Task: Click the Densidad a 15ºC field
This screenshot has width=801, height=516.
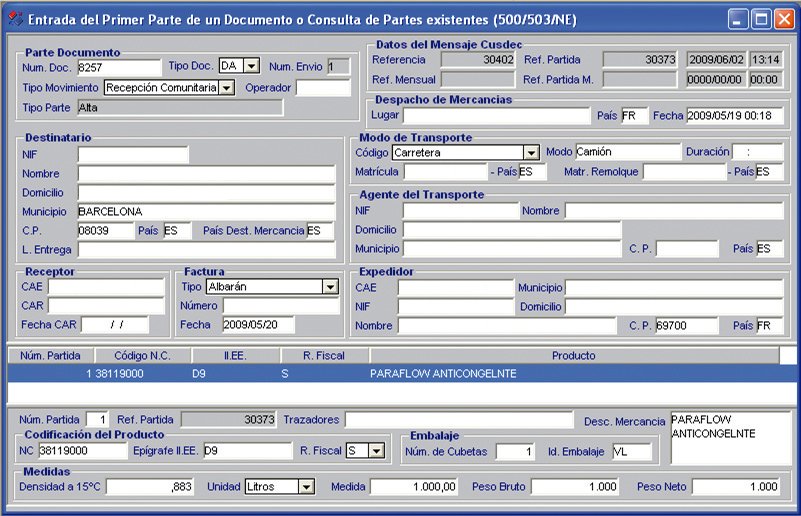Action: 151,487
